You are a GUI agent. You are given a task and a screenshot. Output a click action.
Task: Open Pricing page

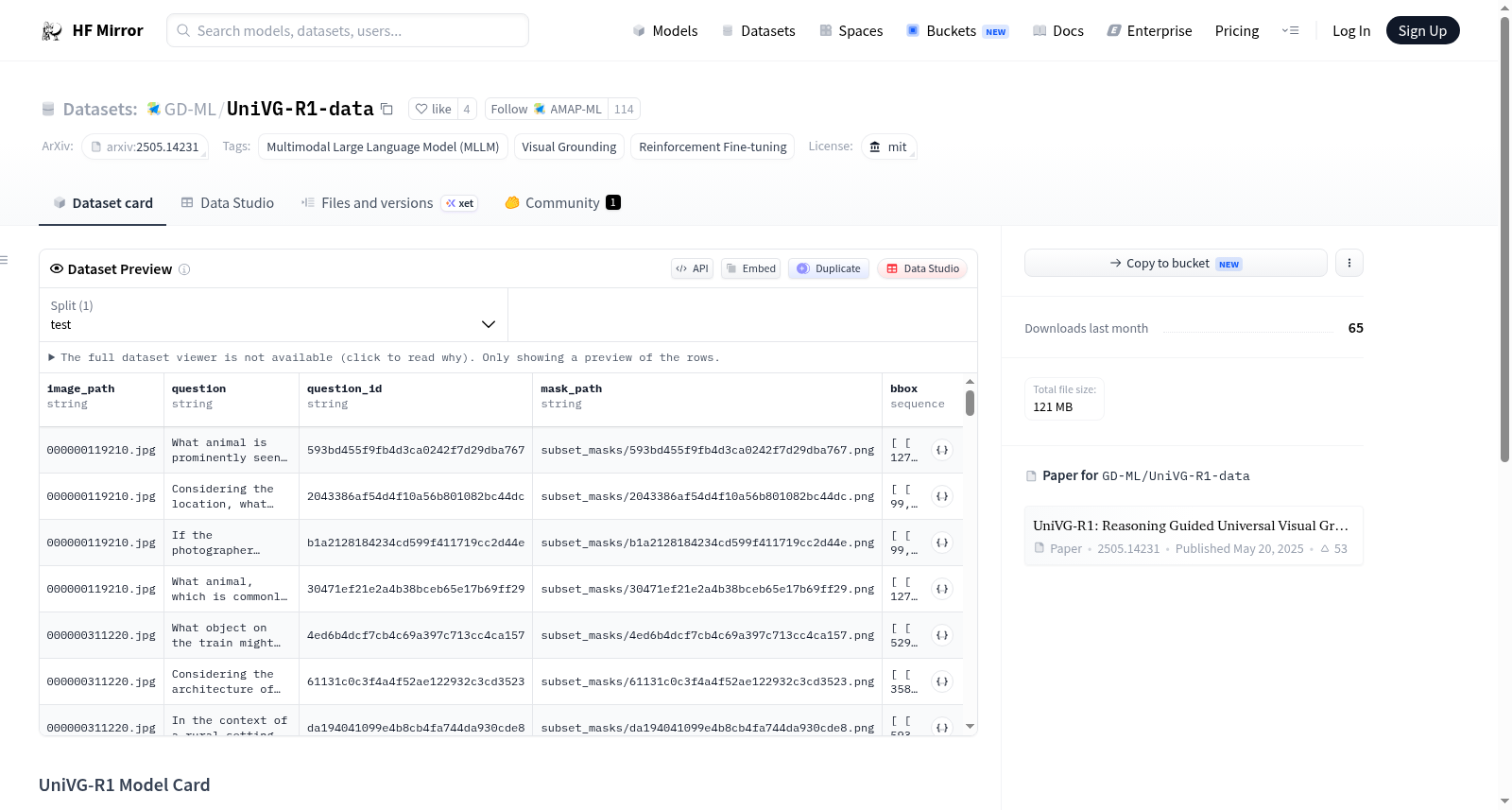click(1237, 30)
